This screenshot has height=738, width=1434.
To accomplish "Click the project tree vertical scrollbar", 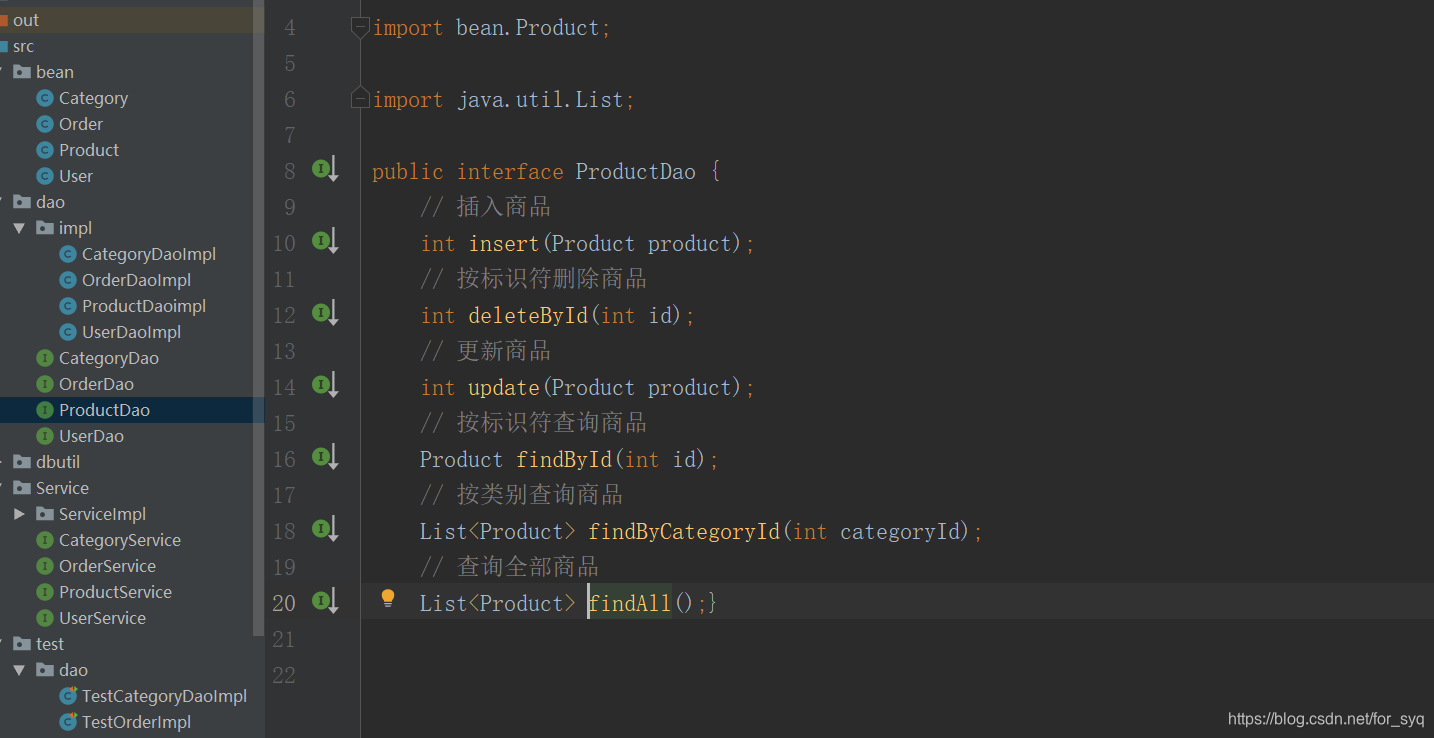I will [259, 320].
